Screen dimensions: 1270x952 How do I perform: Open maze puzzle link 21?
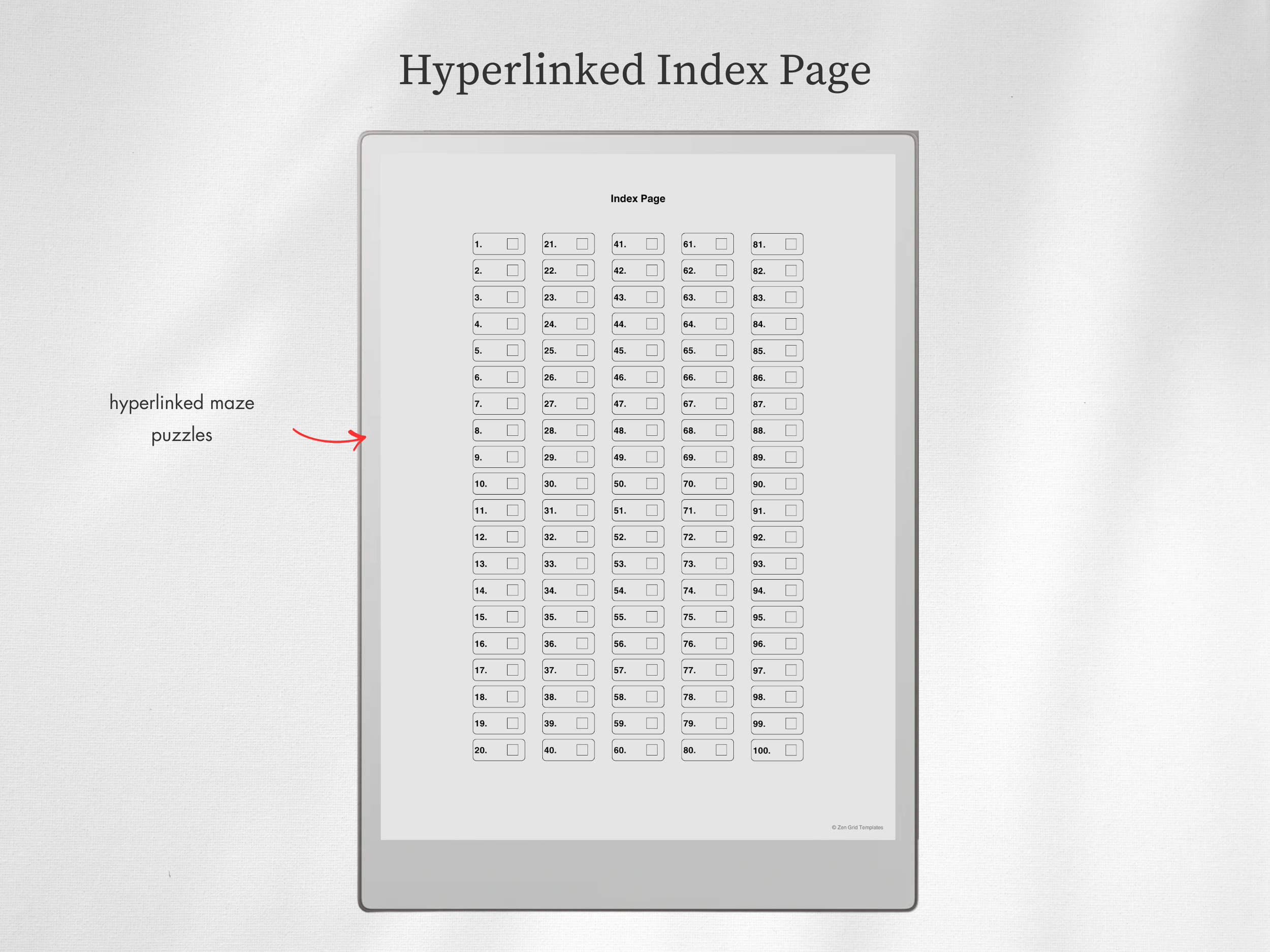coord(568,244)
